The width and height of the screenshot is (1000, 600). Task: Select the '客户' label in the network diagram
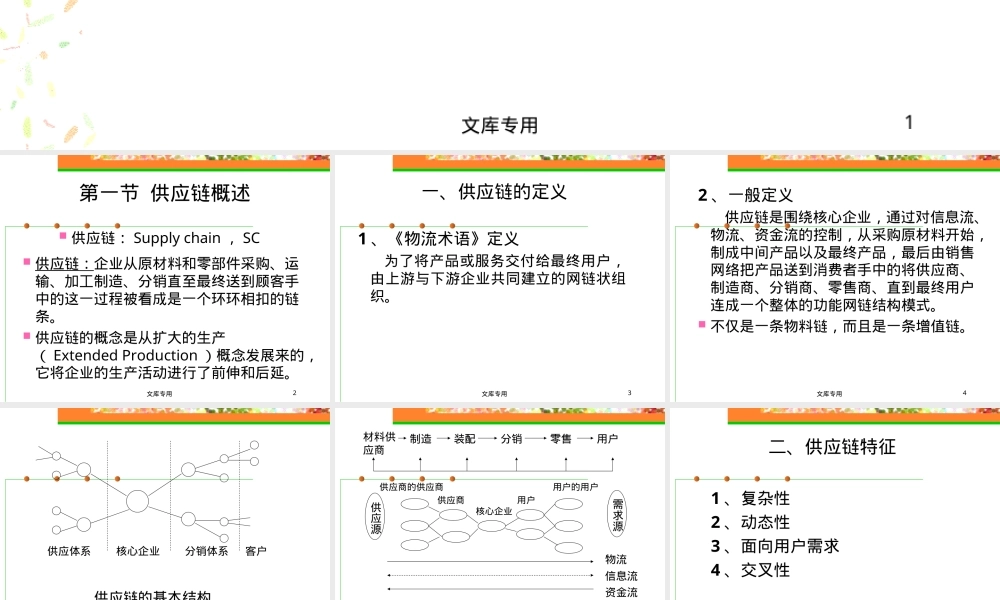(256, 551)
